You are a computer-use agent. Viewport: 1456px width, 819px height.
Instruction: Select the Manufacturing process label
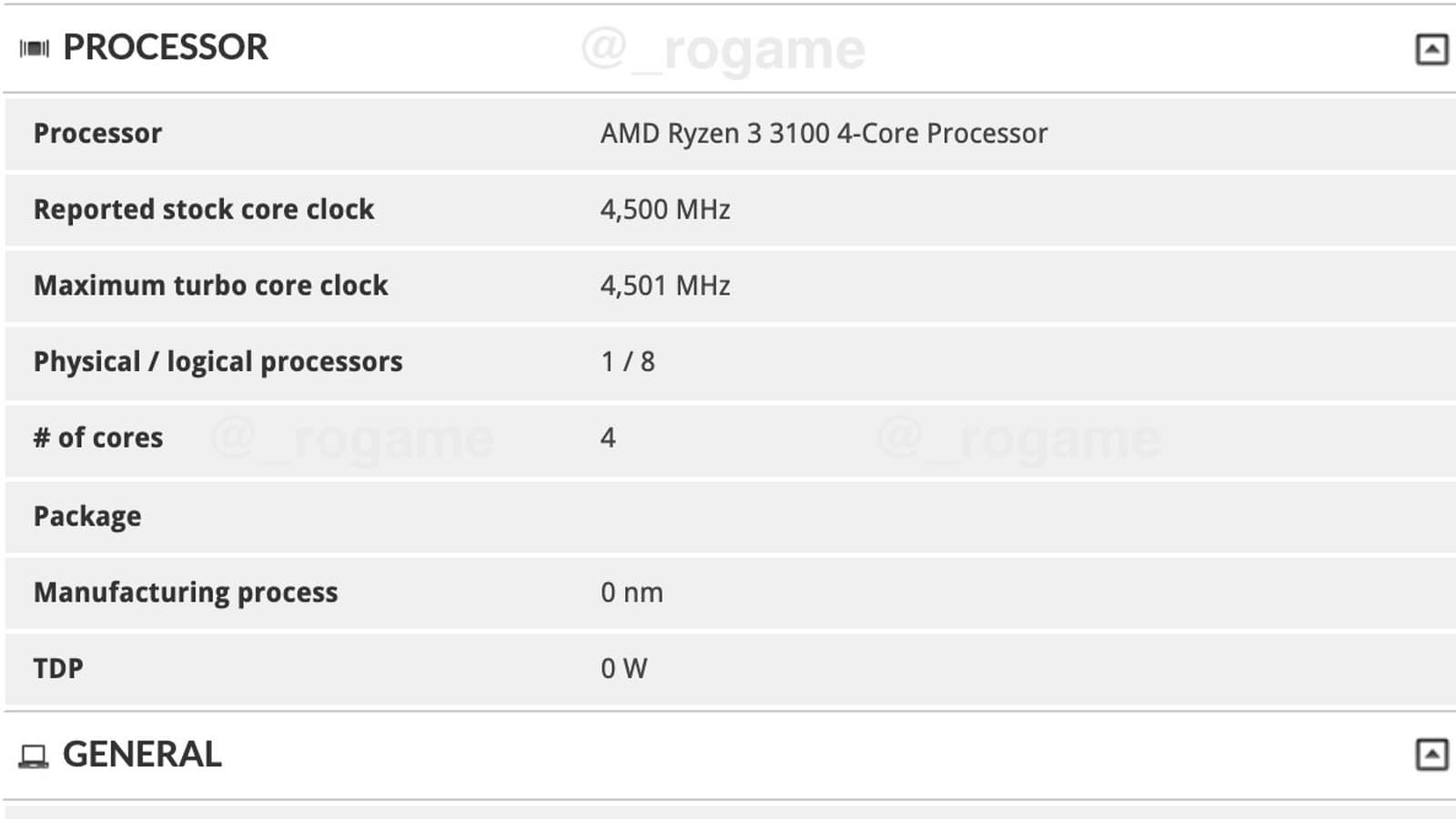tap(186, 592)
